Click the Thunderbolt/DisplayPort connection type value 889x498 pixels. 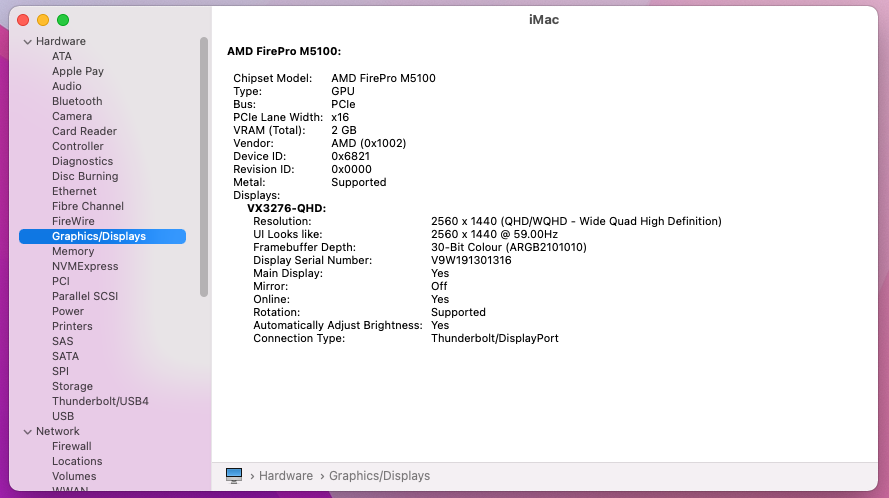point(495,339)
